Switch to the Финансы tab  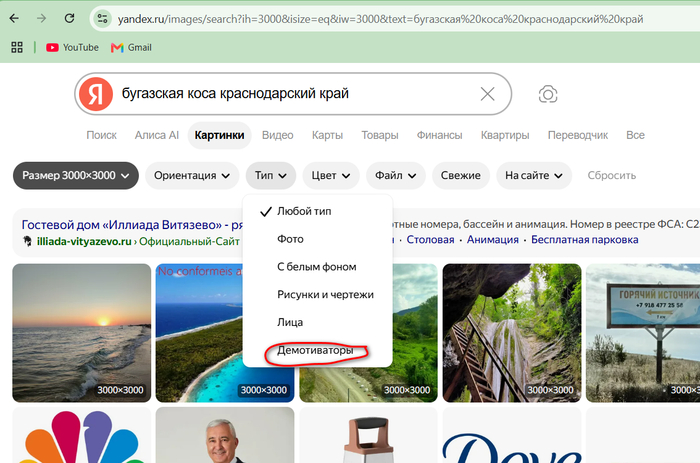coord(439,135)
